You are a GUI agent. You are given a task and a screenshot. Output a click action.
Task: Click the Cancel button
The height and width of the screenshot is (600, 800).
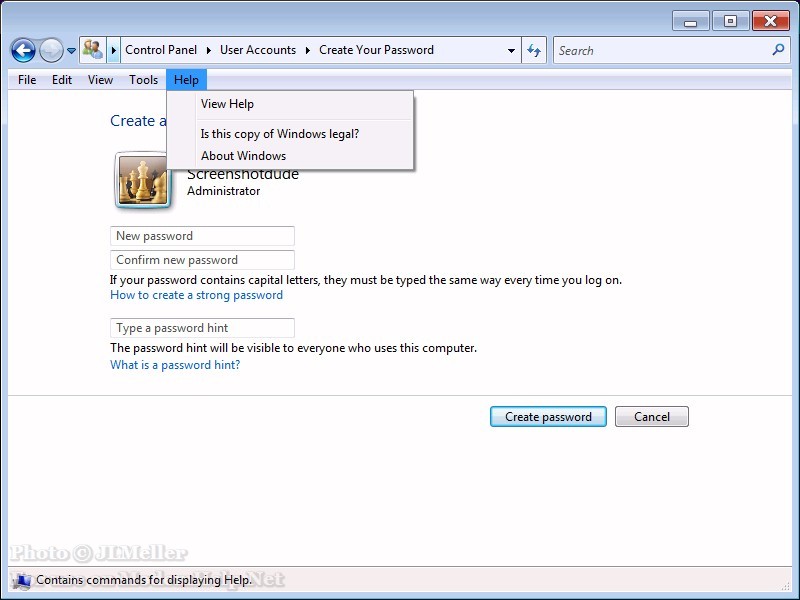[651, 417]
